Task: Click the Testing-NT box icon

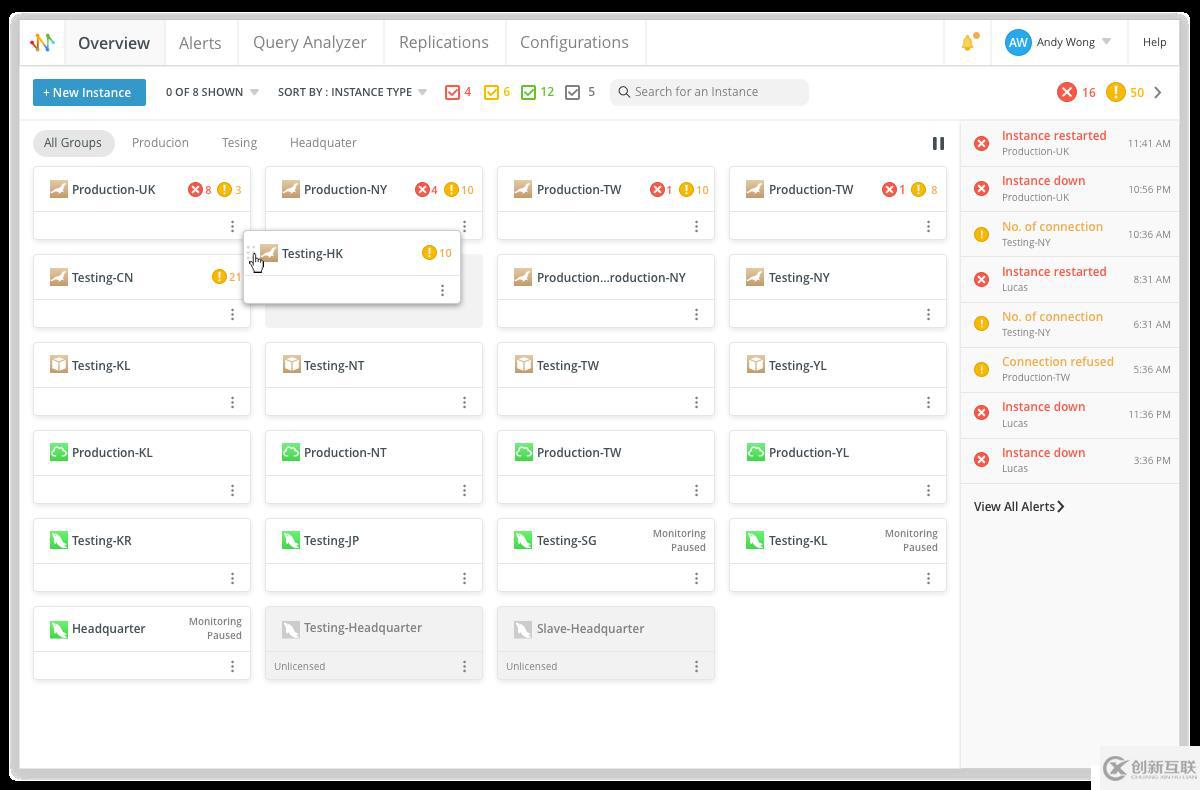Action: click(x=291, y=365)
